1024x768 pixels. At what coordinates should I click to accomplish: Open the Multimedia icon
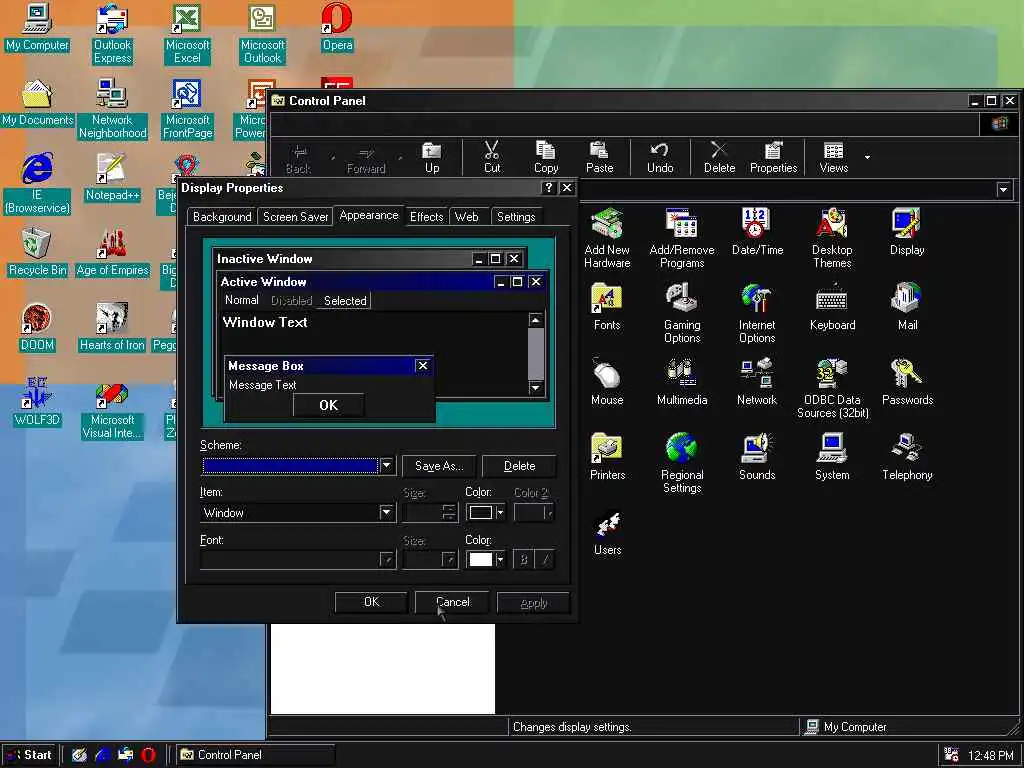click(682, 381)
